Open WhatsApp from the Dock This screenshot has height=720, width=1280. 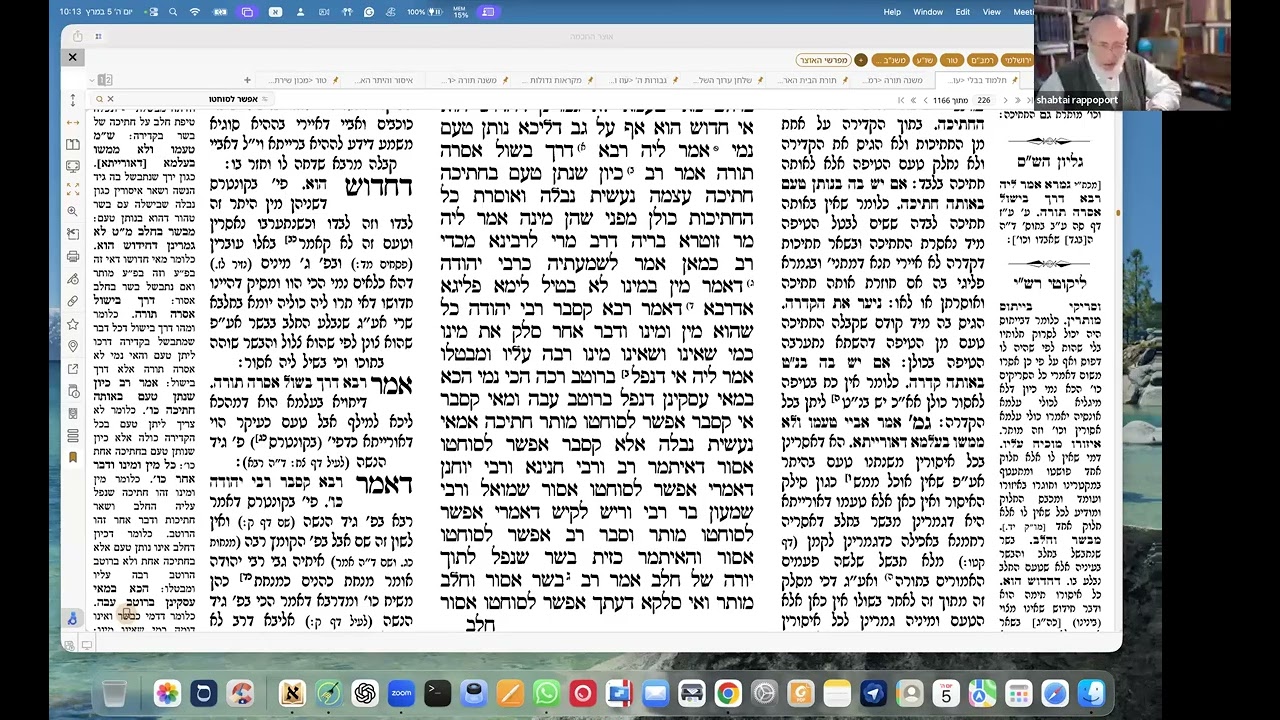point(546,693)
